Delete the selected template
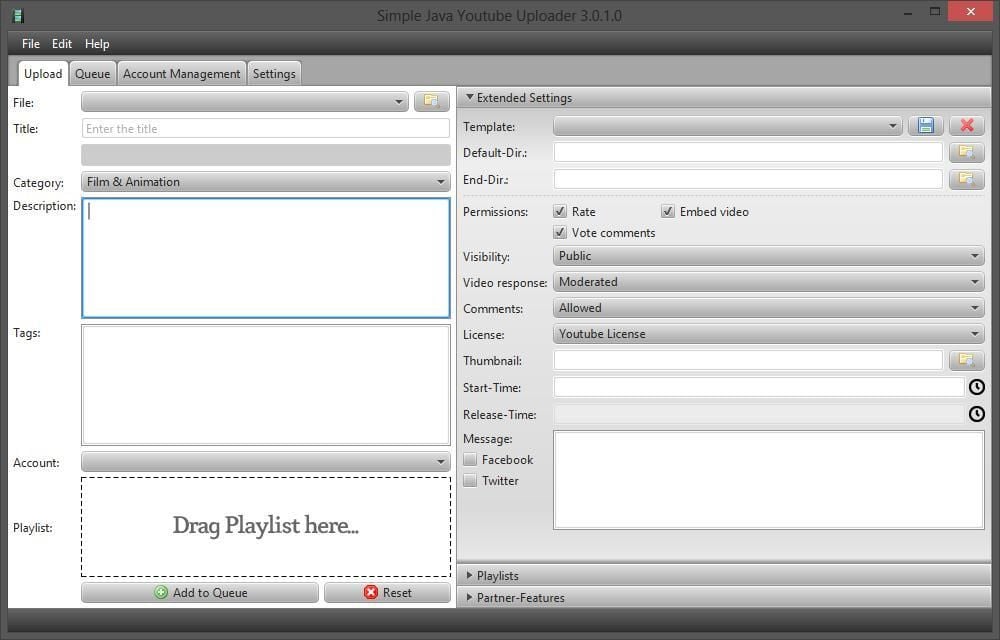 pos(965,124)
